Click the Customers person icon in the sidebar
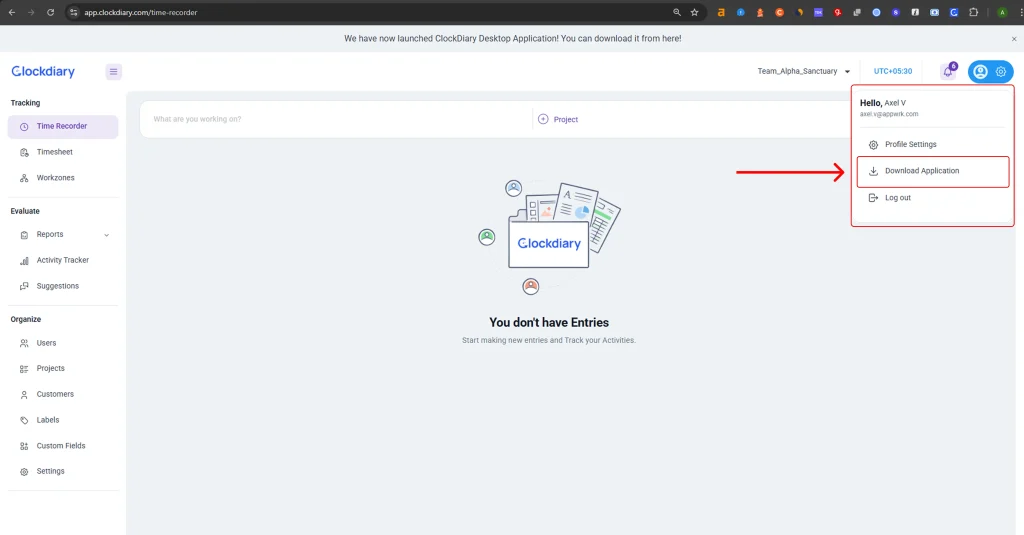The height and width of the screenshot is (535, 1024). (x=24, y=395)
